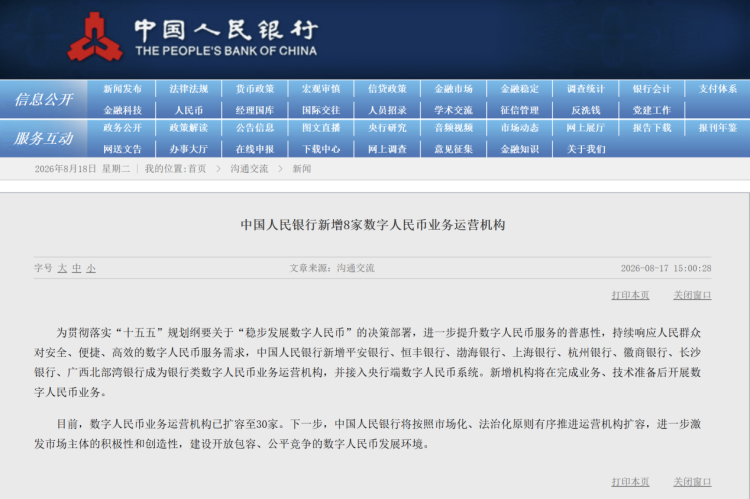The width and height of the screenshot is (750, 499).
Task: Go to 货币政策 section
Action: click(x=255, y=89)
